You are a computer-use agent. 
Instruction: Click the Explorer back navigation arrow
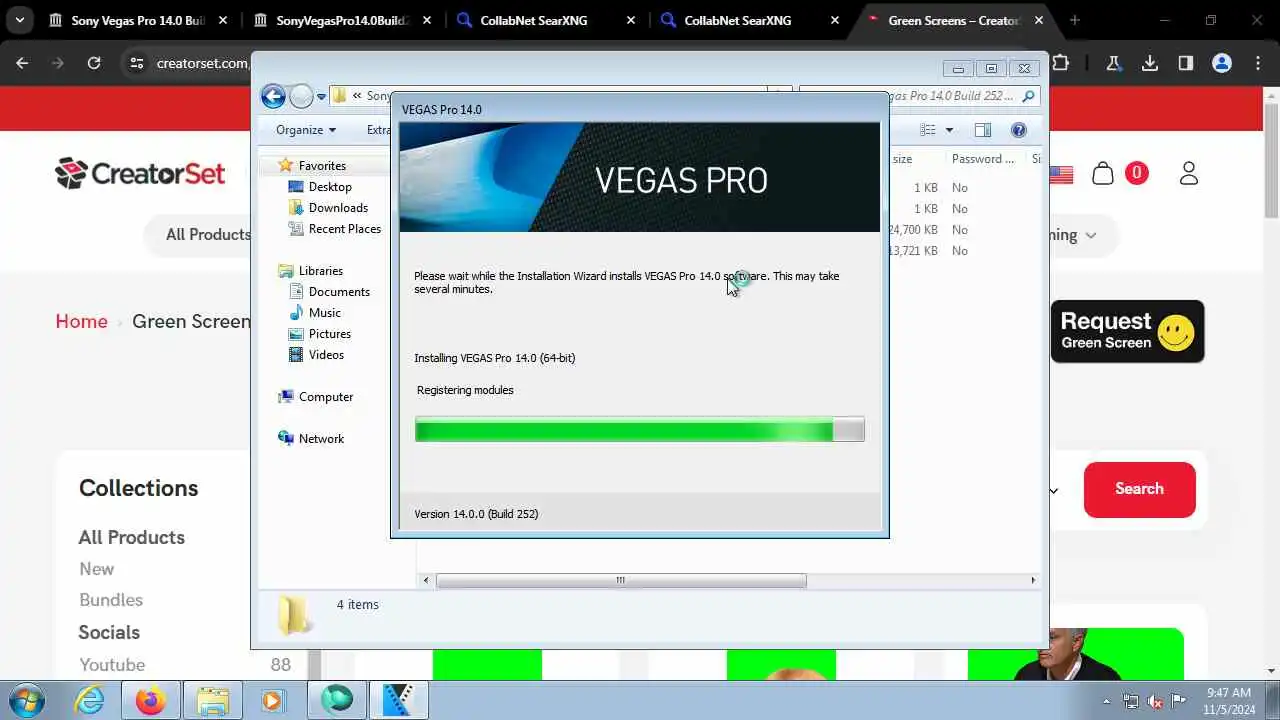pyautogui.click(x=273, y=96)
